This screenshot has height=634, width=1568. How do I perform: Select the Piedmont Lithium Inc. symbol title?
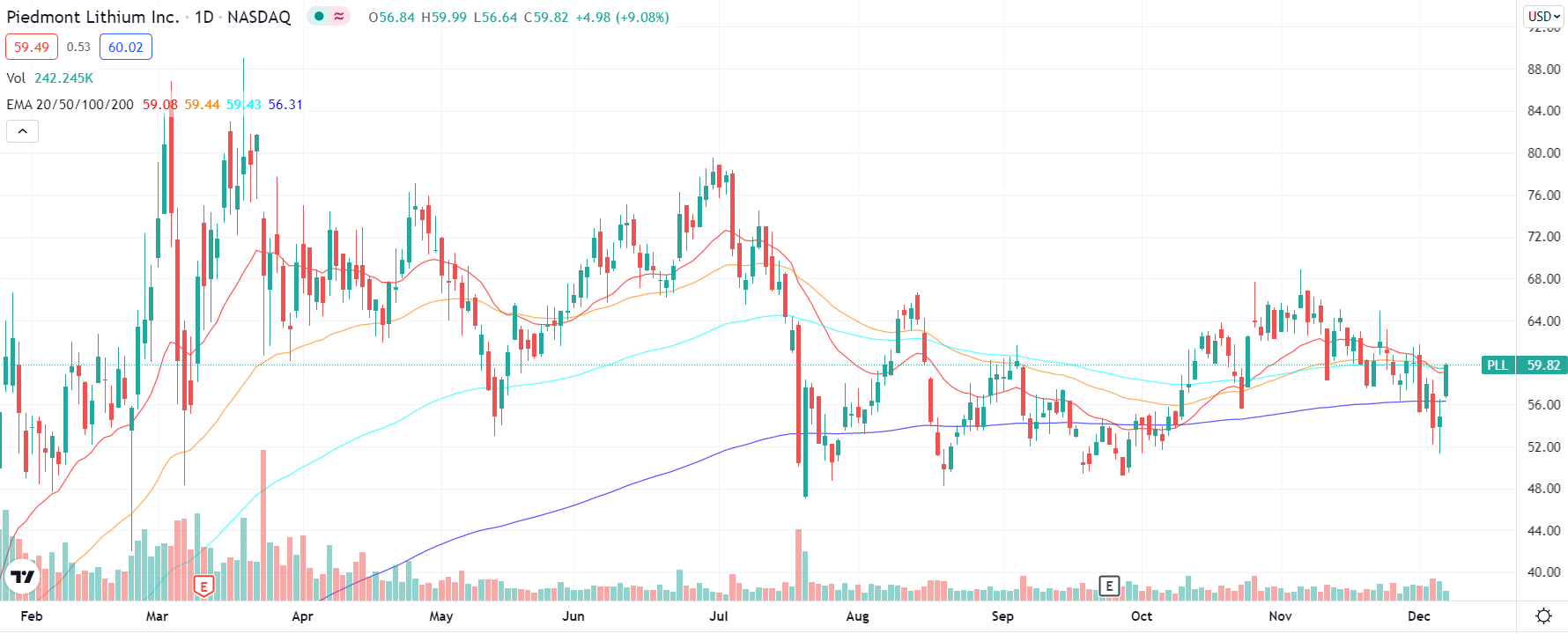pyautogui.click(x=92, y=17)
